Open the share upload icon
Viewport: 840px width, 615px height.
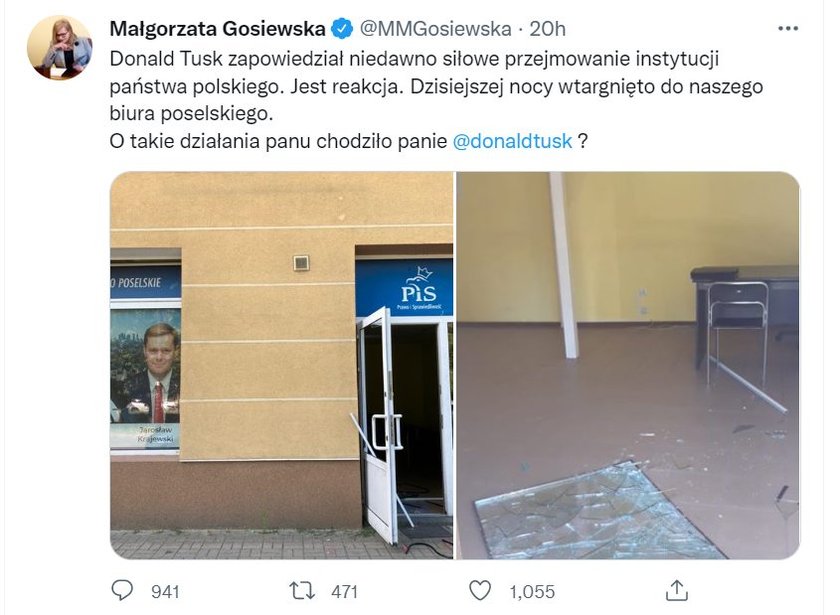pyautogui.click(x=677, y=590)
